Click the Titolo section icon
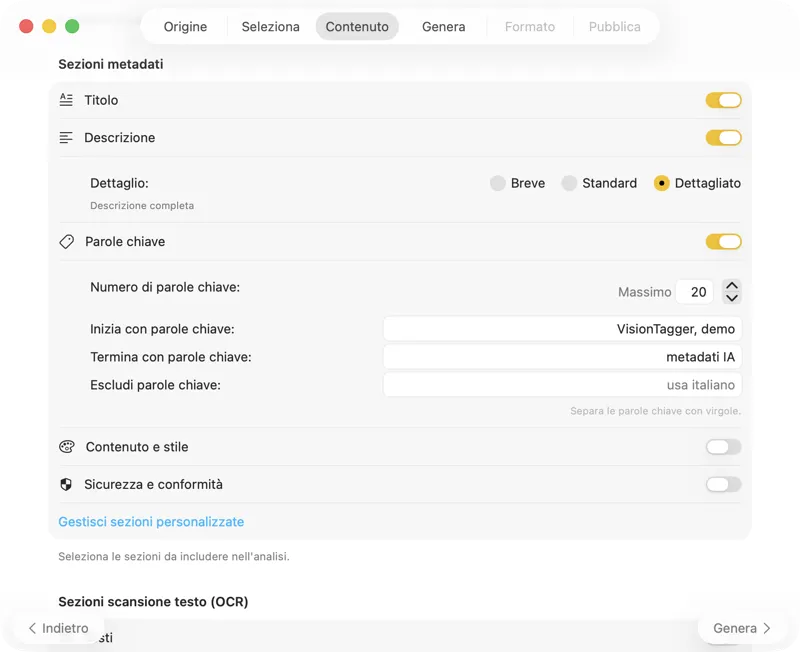This screenshot has height=652, width=800. click(x=66, y=100)
